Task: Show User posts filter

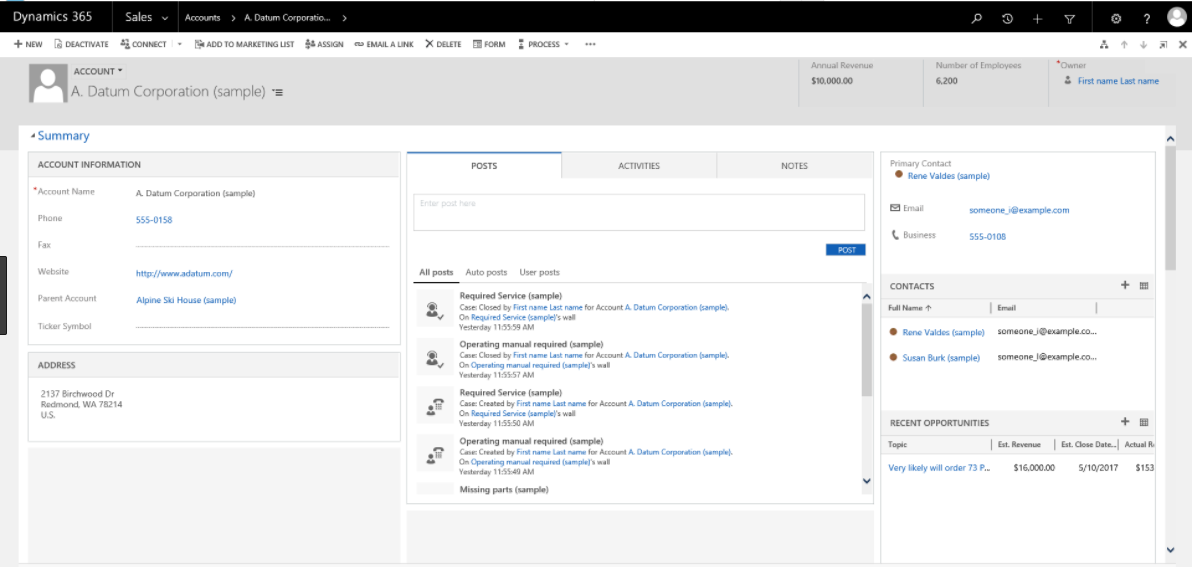Action: pyautogui.click(x=539, y=272)
